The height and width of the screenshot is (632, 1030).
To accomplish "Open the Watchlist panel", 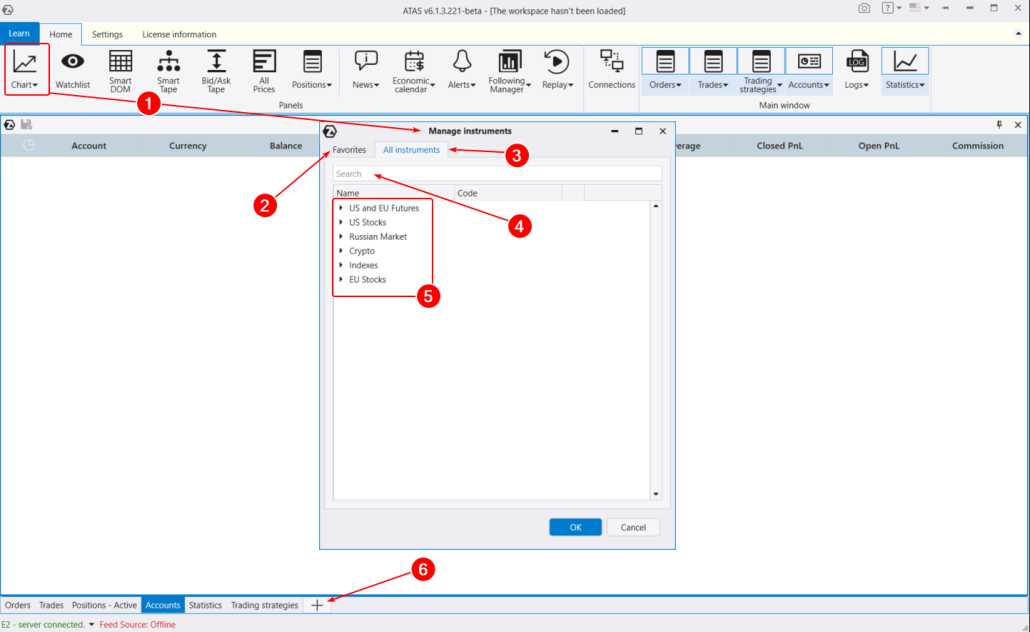I will pyautogui.click(x=72, y=68).
